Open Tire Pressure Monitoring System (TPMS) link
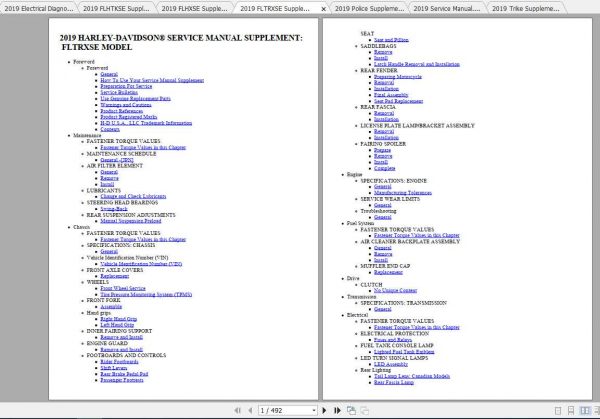Image resolution: width=600 pixels, height=419 pixels. coord(146,294)
